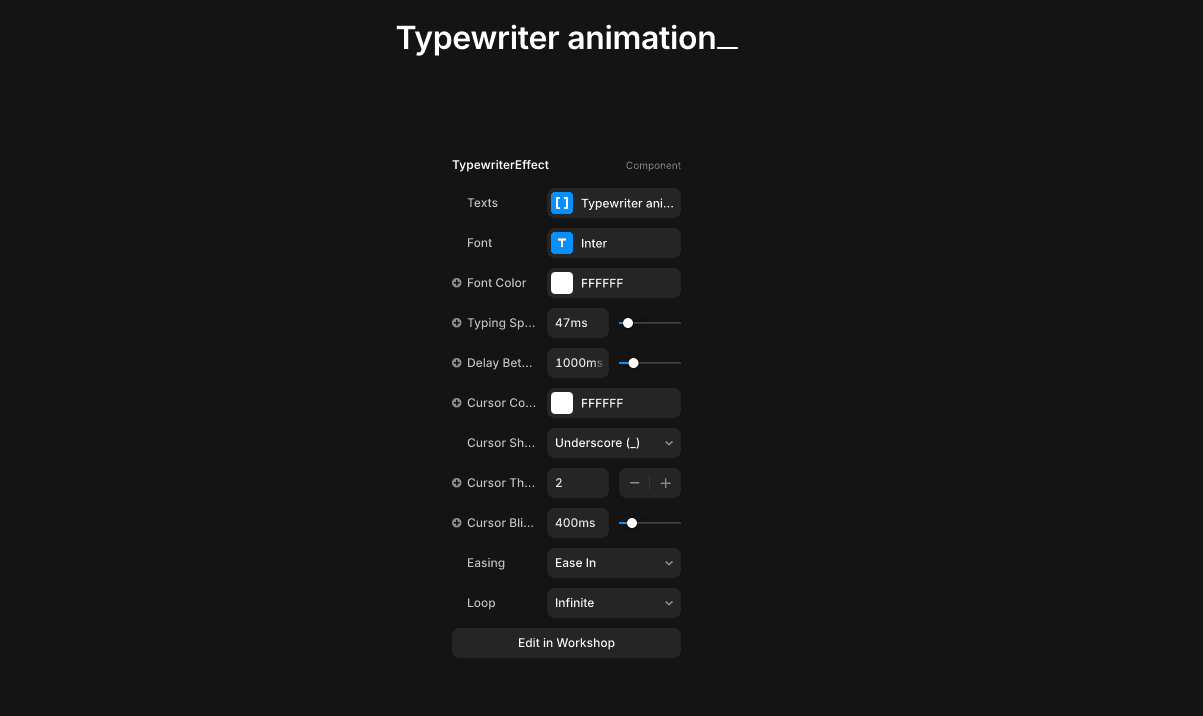
Task: Open the Inter font selector
Action: 614,243
